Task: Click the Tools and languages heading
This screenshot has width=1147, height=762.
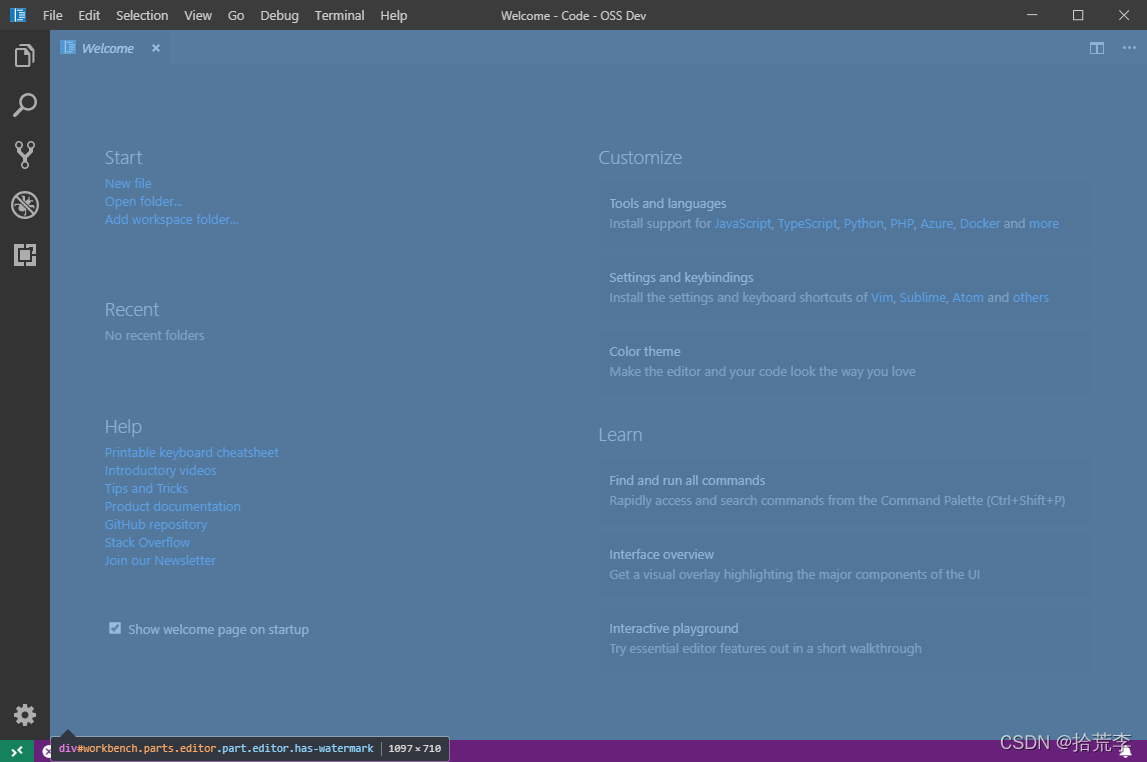Action: (668, 204)
